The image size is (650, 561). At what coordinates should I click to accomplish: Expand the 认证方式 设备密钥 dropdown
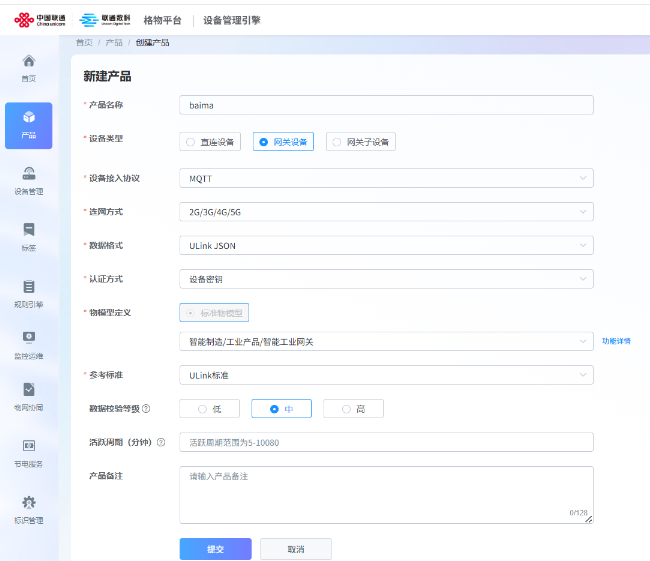pos(386,279)
